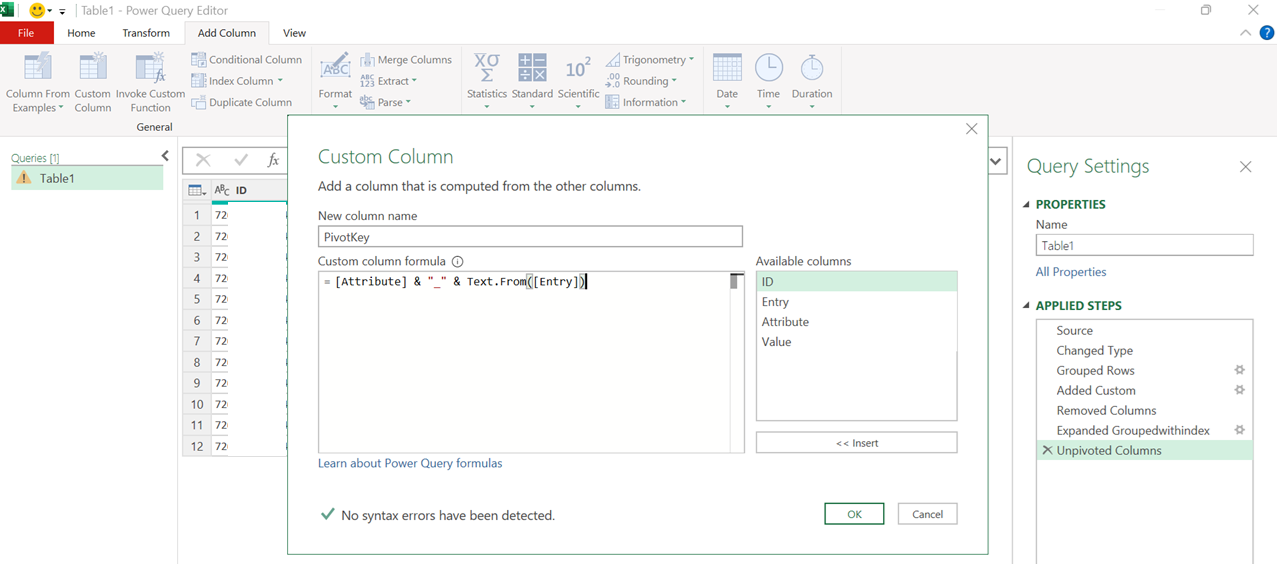Switch to the Transform tab
The width and height of the screenshot is (1277, 564).
146,33
